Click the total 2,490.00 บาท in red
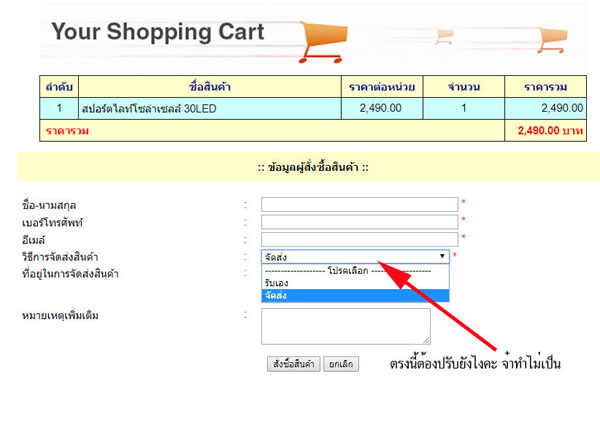This screenshot has height=422, width=600. click(550, 130)
